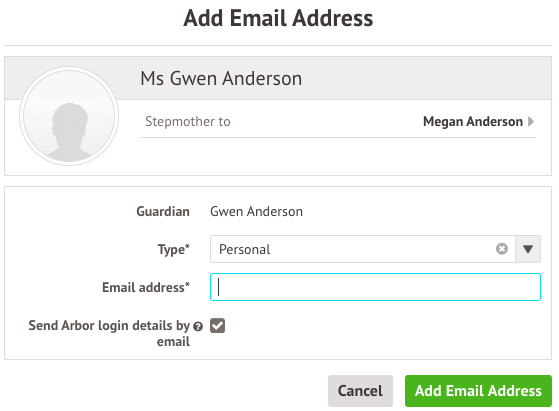This screenshot has height=411, width=559.
Task: Click the right chevron beside Megan Anderson
Action: (531, 121)
